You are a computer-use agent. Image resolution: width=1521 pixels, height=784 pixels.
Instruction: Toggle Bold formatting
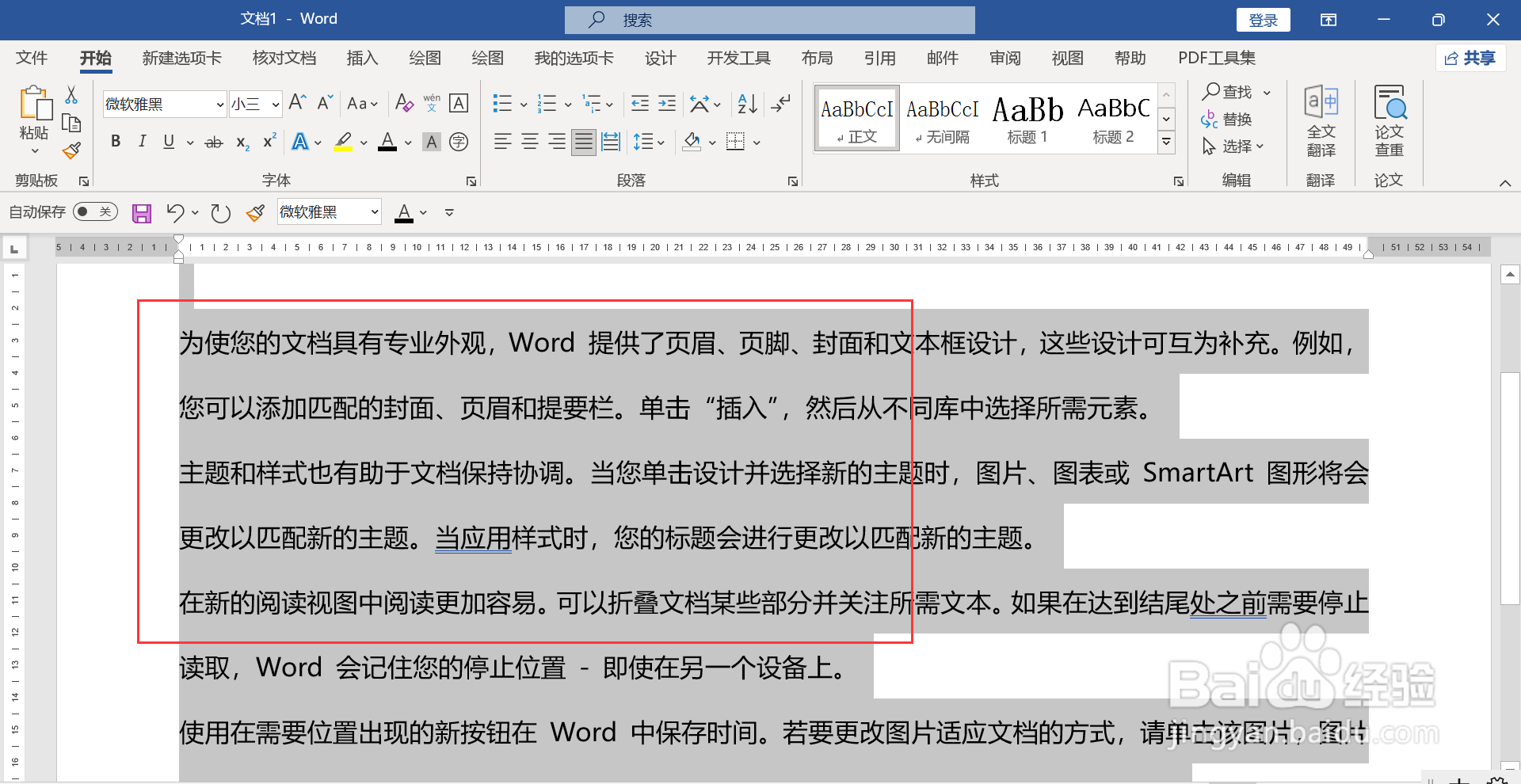(x=116, y=142)
